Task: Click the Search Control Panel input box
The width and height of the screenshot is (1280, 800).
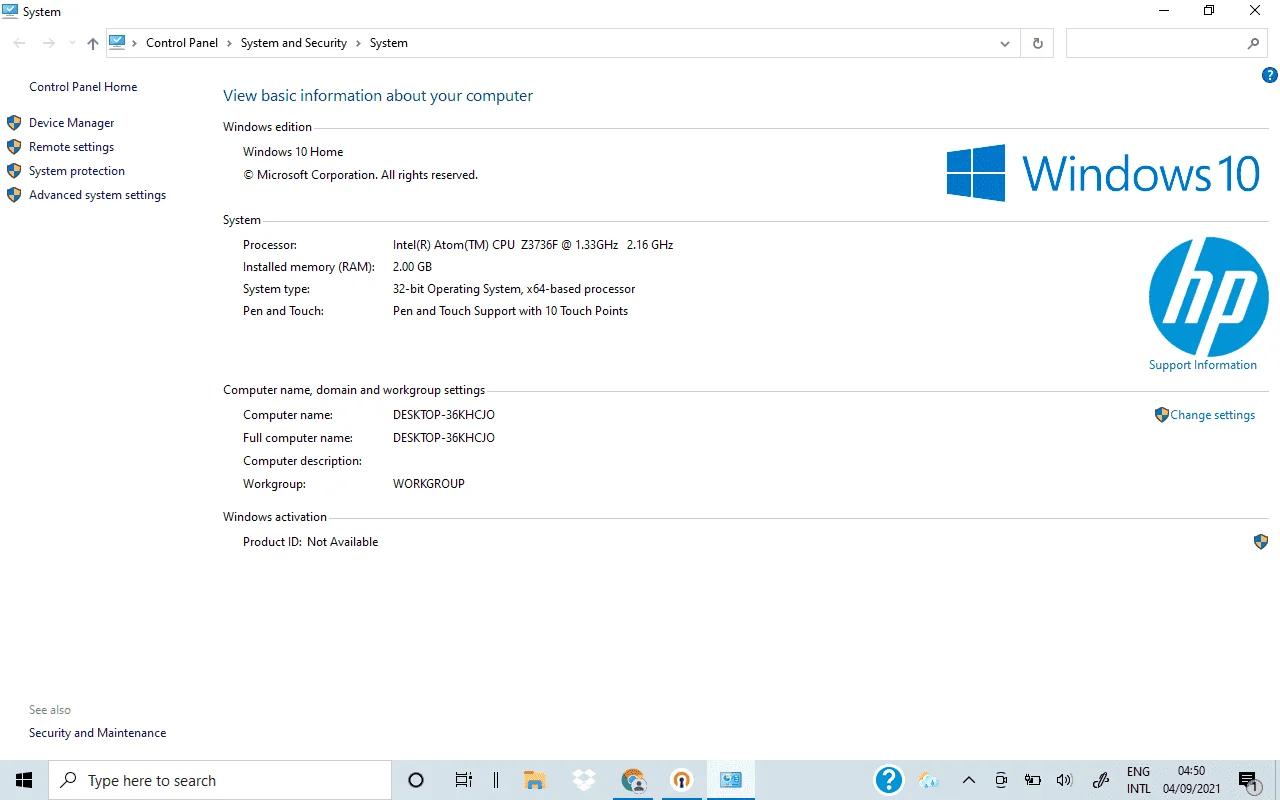Action: pos(1168,43)
